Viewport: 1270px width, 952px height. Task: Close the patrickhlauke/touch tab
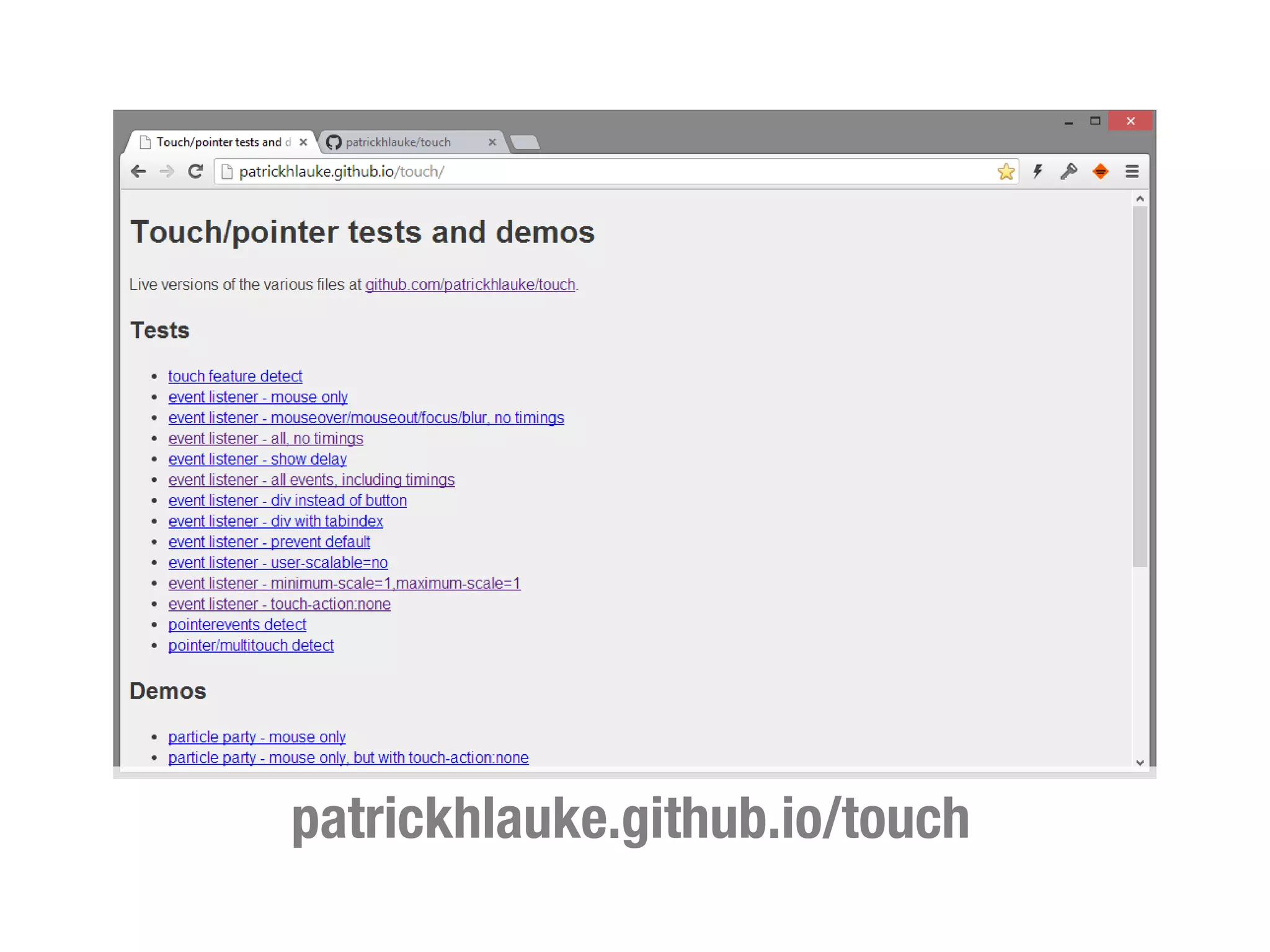pos(492,142)
